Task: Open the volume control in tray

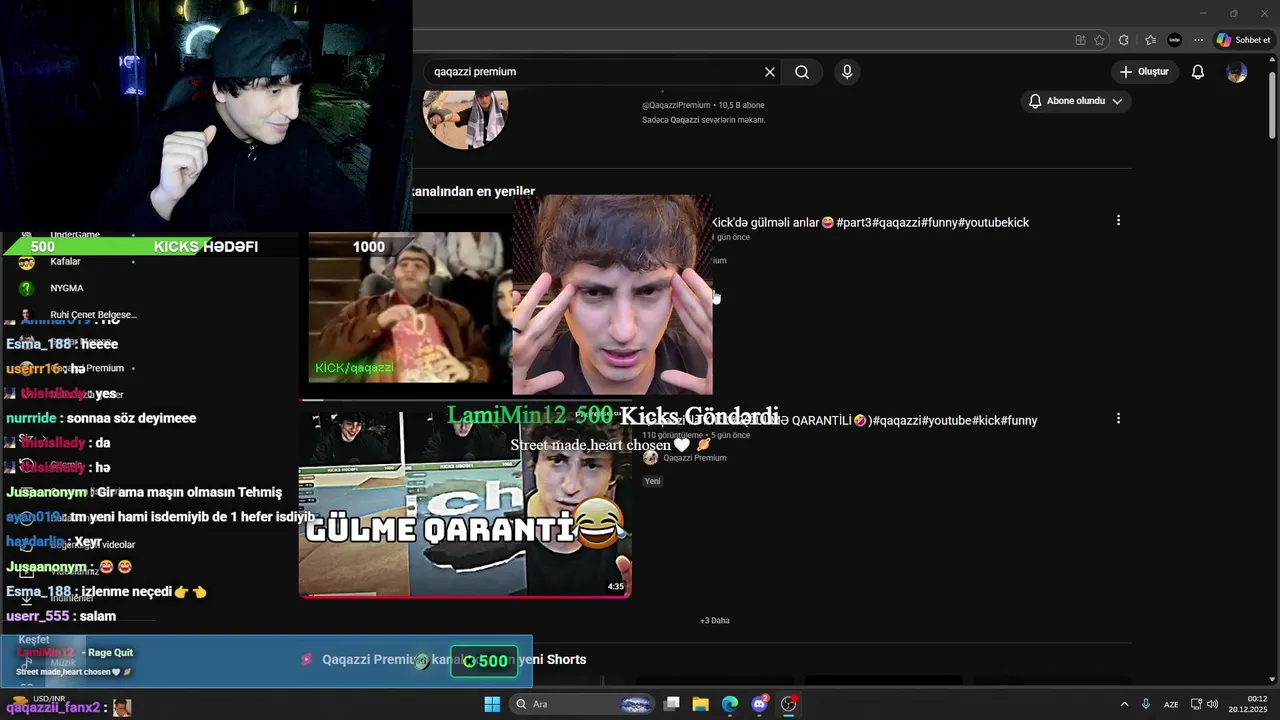Action: pos(1211,704)
